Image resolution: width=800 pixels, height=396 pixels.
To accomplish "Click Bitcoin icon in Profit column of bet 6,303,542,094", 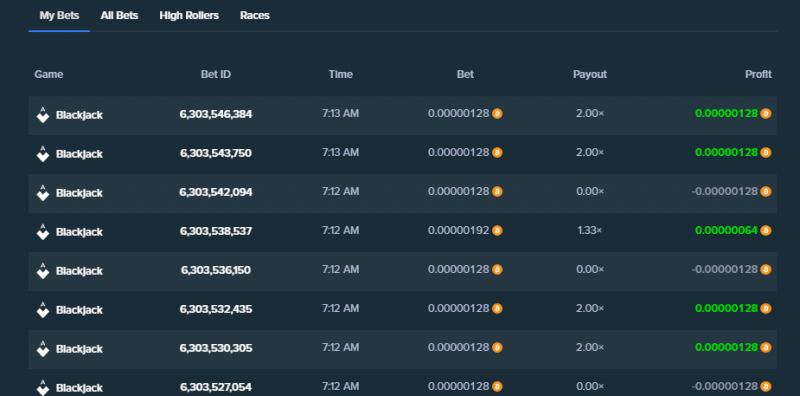I will tap(765, 191).
